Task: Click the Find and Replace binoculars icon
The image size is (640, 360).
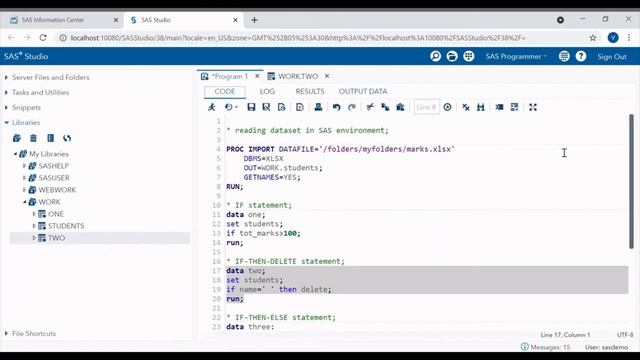Action: (x=481, y=107)
